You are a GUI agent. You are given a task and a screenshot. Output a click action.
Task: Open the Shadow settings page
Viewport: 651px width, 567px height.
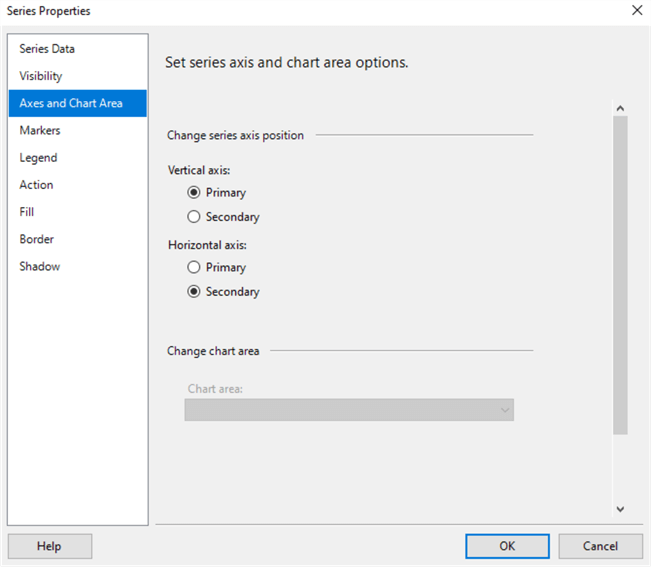(40, 266)
